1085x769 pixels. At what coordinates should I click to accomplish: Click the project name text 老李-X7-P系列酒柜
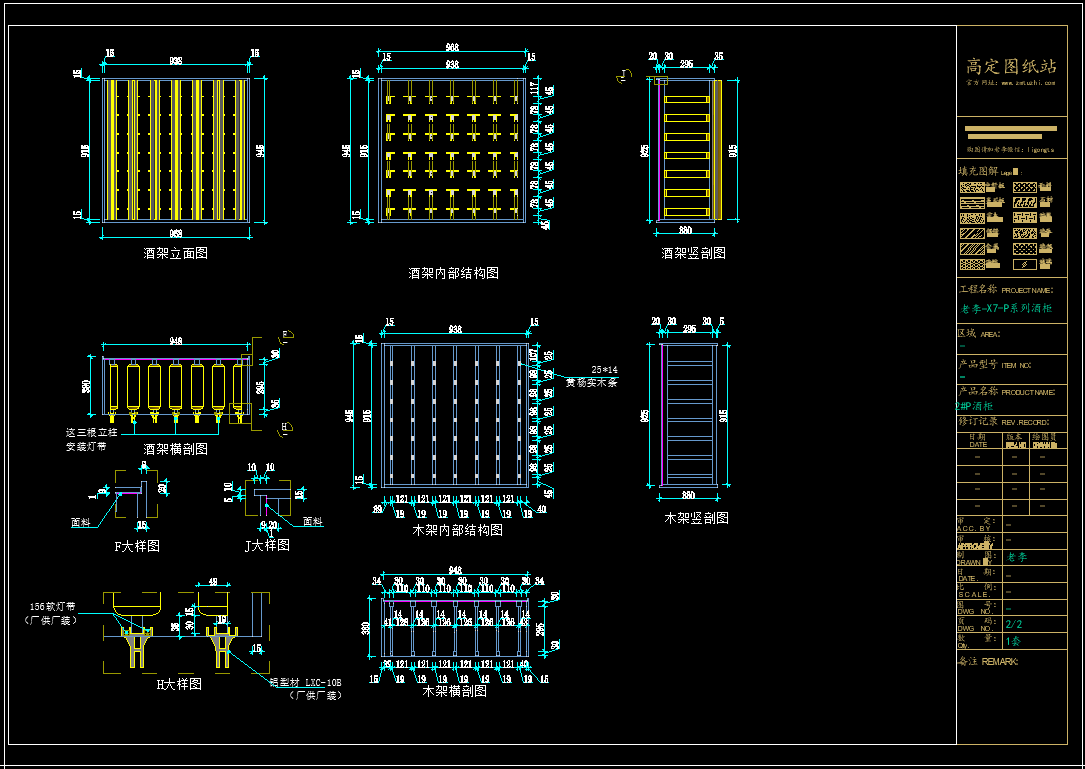[1006, 309]
